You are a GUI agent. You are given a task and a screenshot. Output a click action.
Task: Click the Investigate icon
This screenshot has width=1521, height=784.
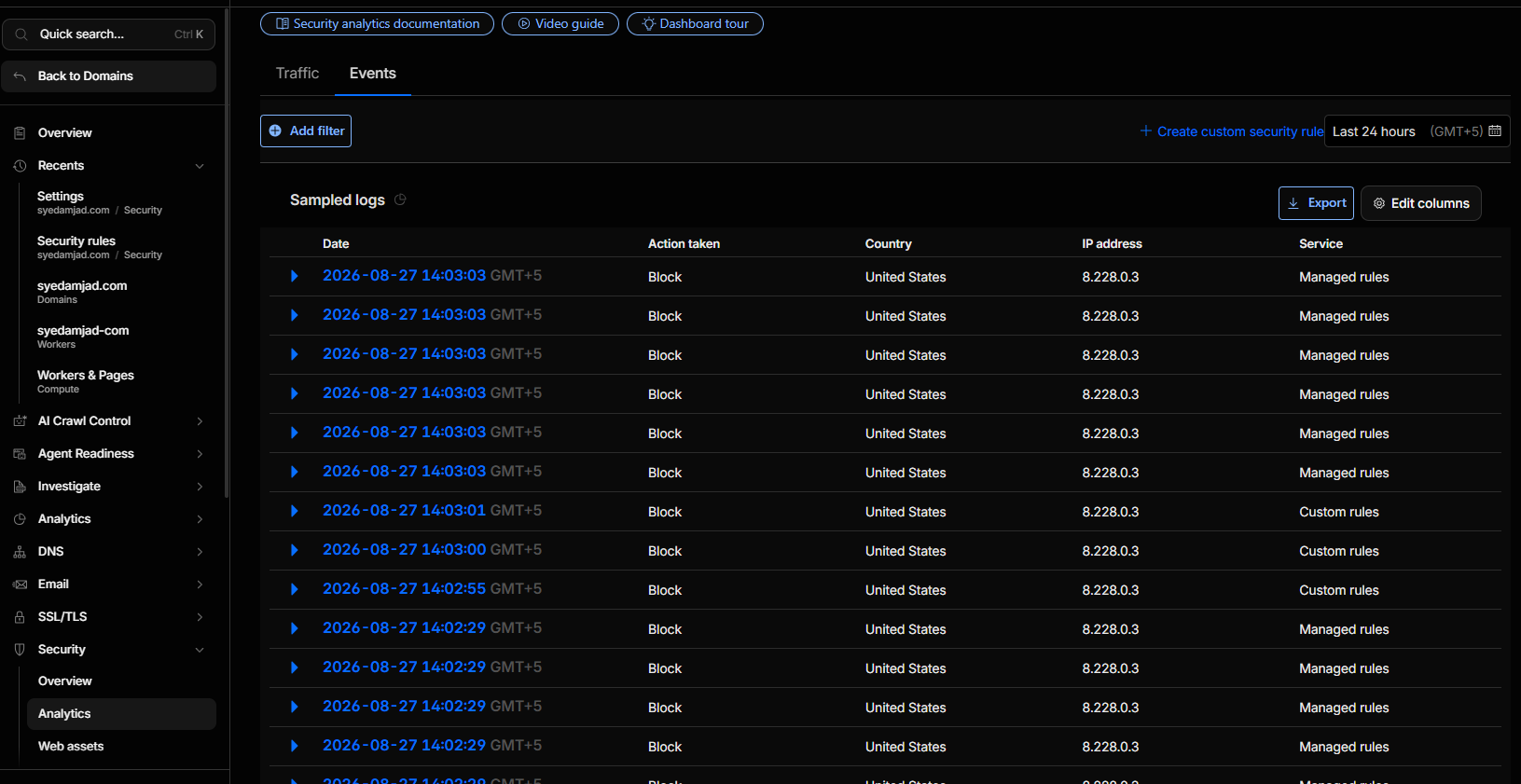point(20,487)
